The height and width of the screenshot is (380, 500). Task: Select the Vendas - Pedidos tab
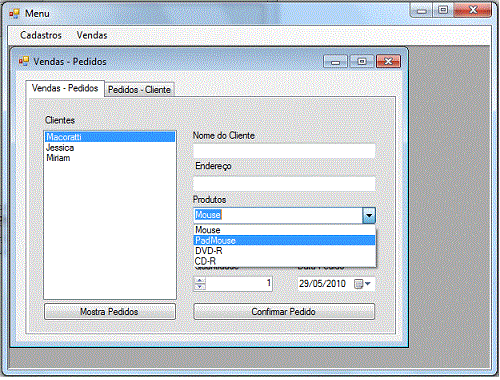point(65,88)
